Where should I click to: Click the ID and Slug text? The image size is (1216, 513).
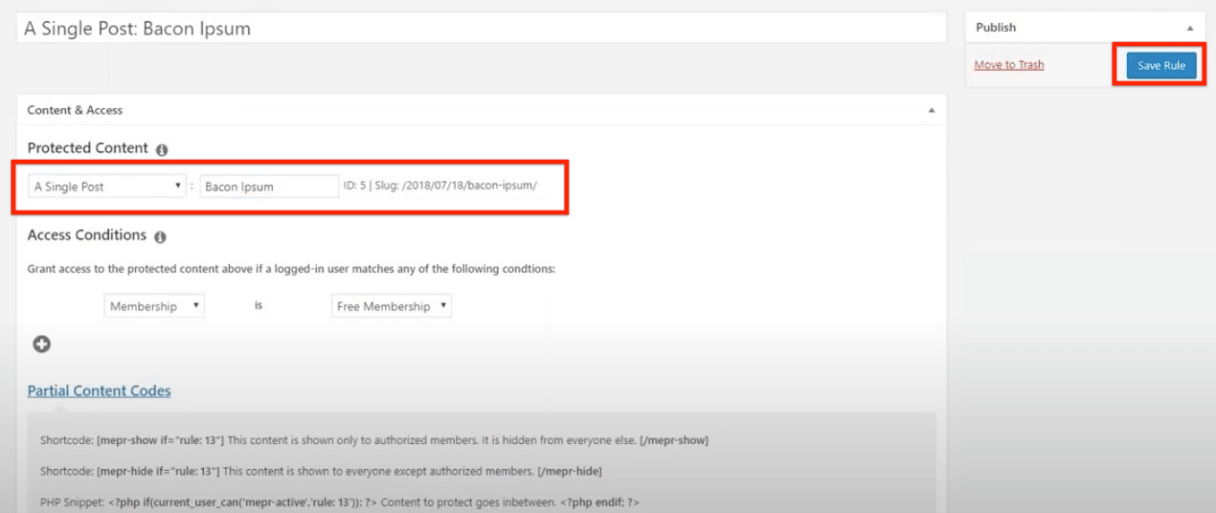click(x=441, y=186)
